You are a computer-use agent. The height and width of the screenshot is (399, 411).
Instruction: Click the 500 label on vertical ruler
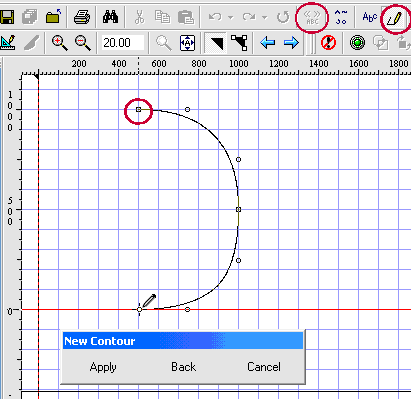coord(10,211)
